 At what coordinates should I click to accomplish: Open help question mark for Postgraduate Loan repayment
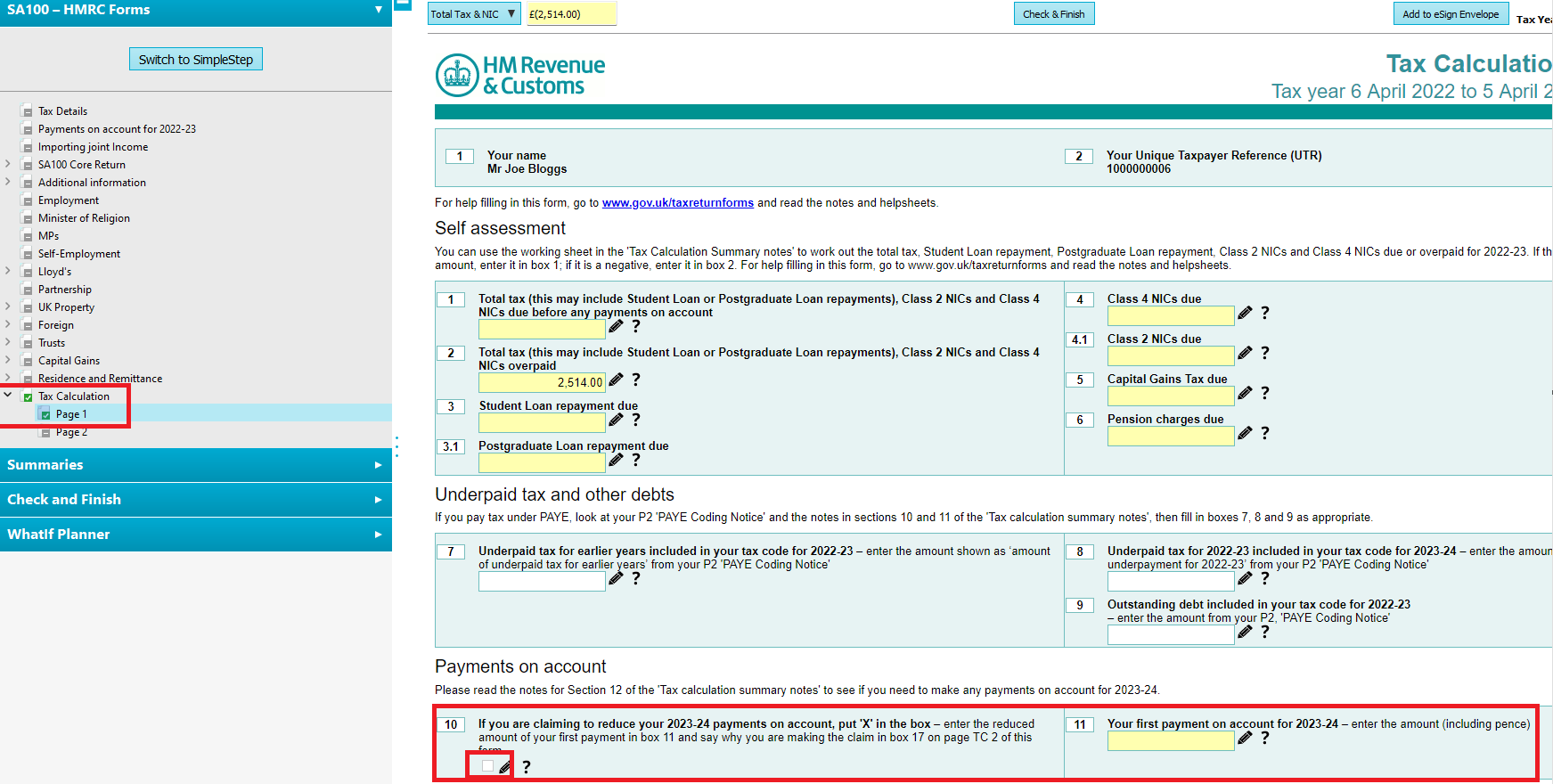coord(636,460)
